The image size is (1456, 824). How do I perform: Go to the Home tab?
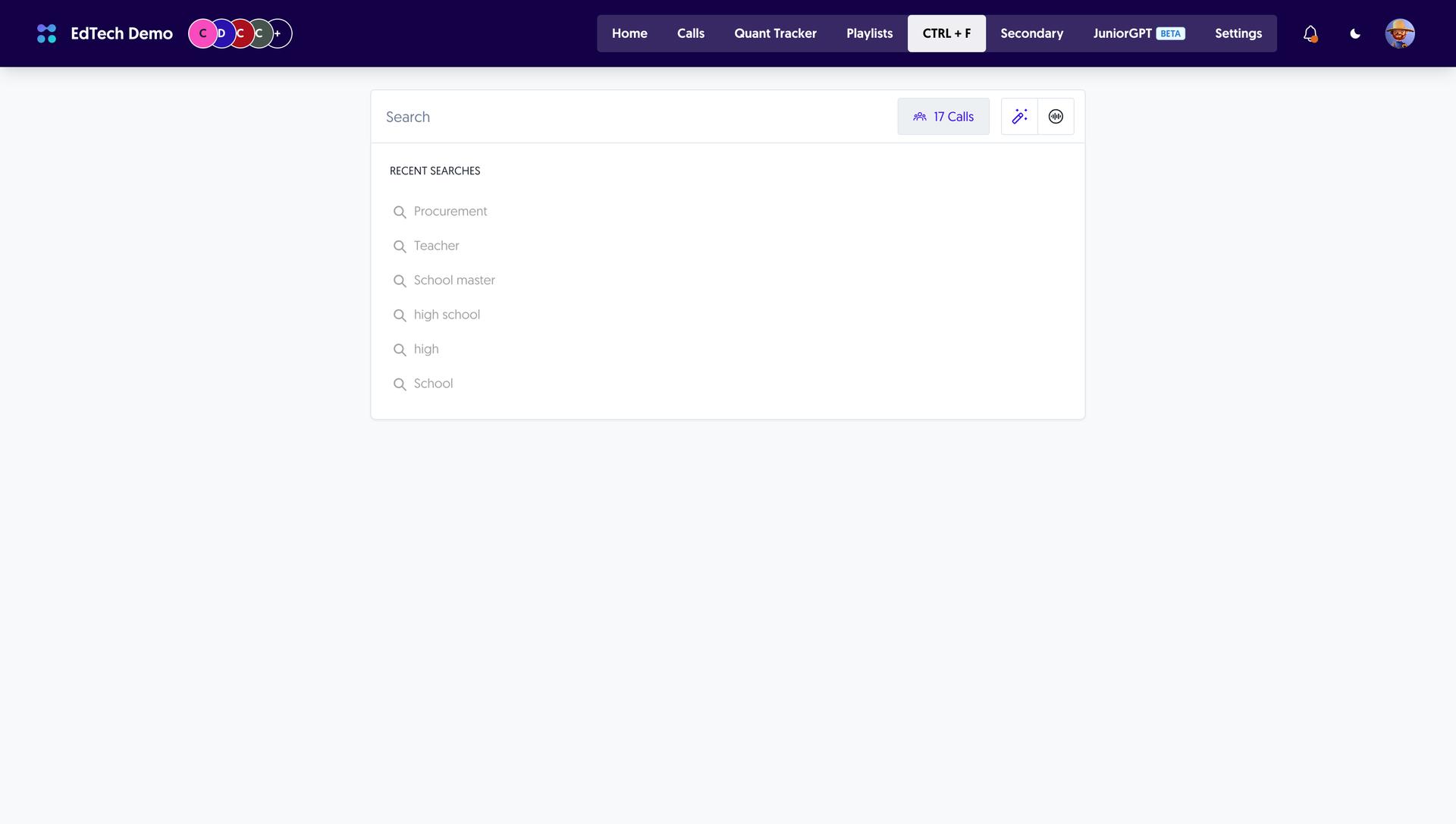coord(629,33)
